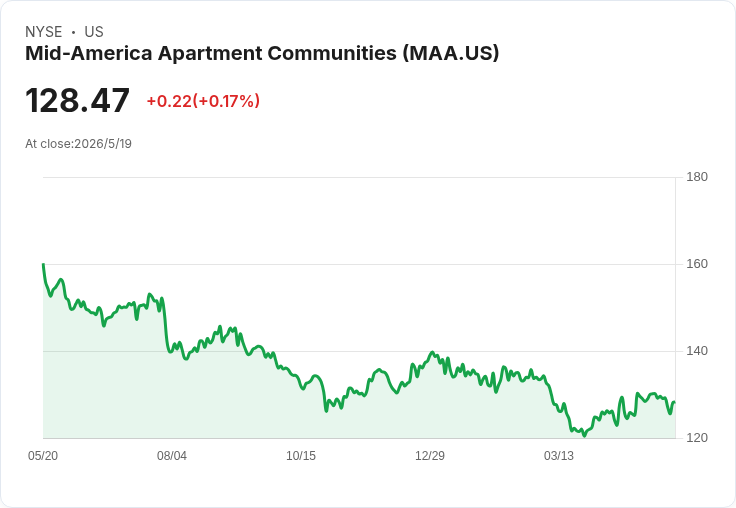Click the US market label
736x508 pixels.
[x=94, y=32]
